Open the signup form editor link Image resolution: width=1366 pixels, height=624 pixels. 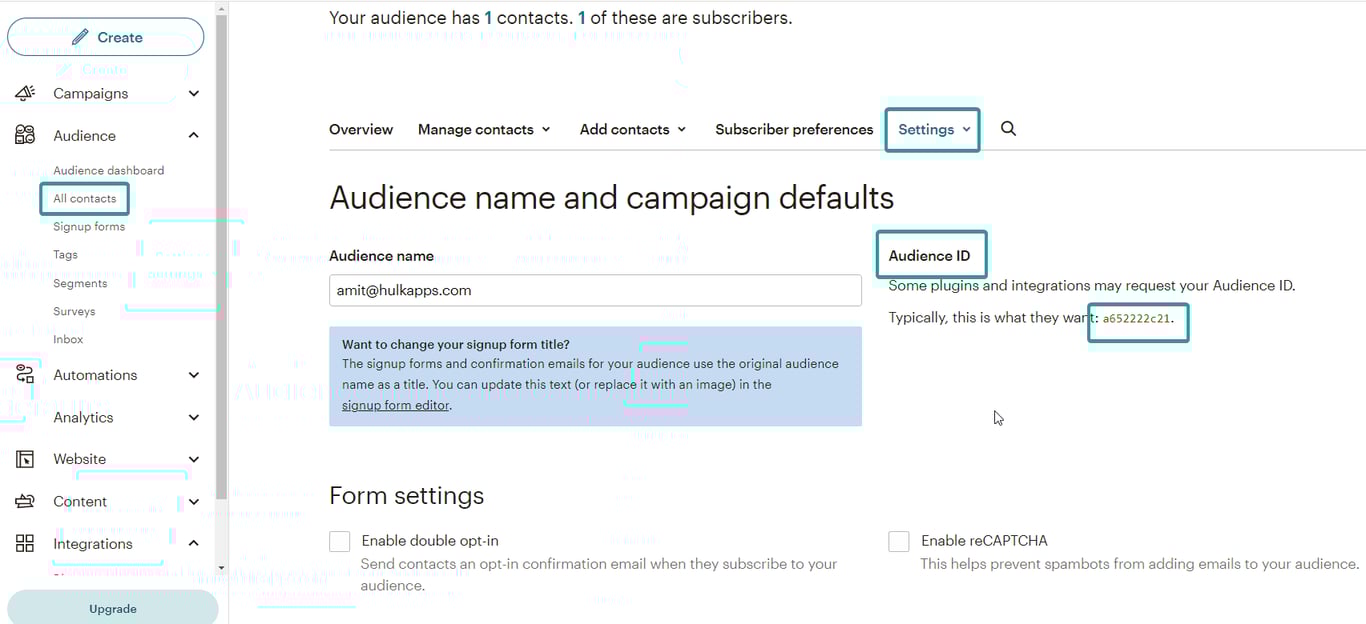pyautogui.click(x=396, y=405)
